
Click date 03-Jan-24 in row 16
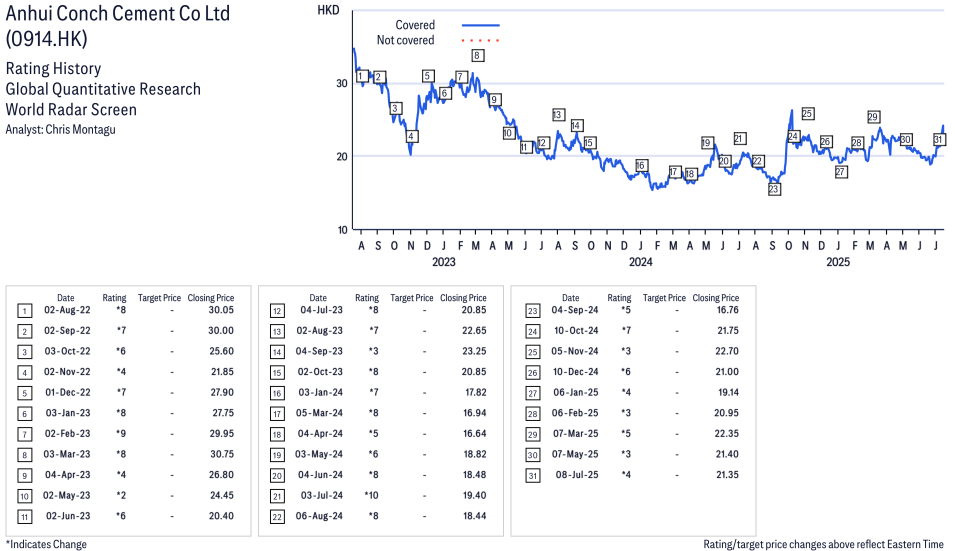320,393
